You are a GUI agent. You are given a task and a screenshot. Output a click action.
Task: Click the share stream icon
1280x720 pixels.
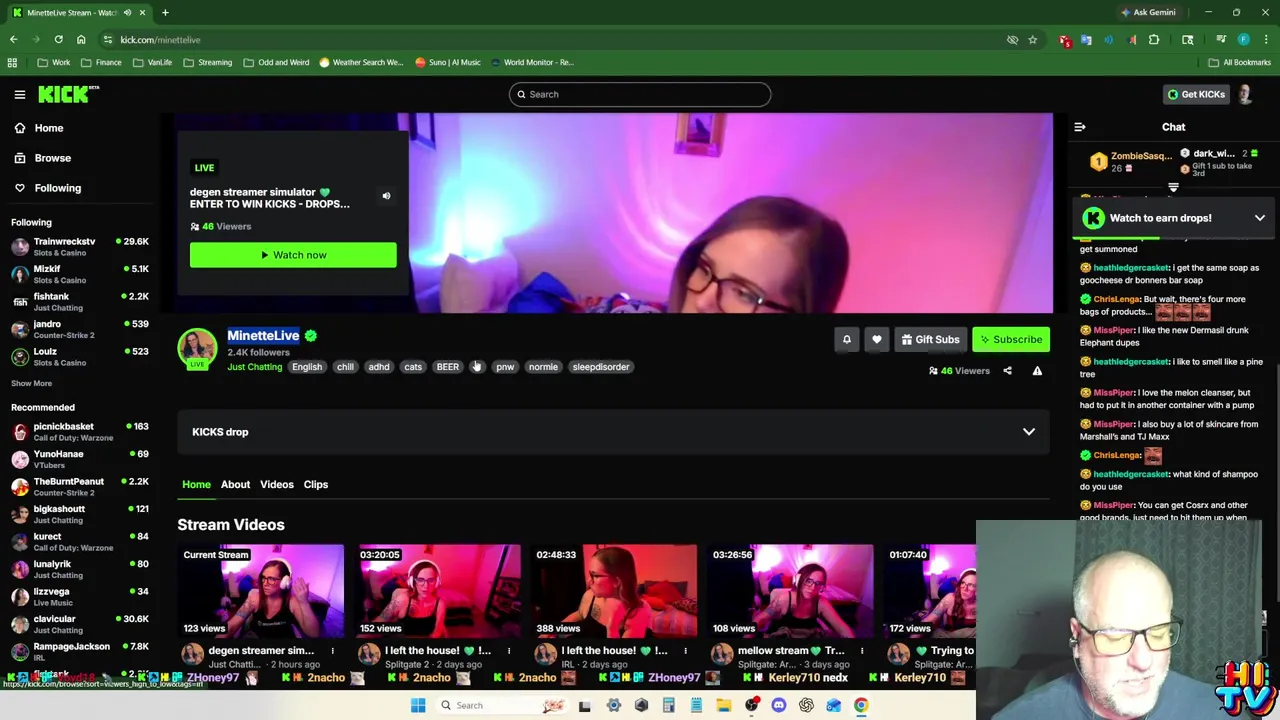click(x=1007, y=371)
